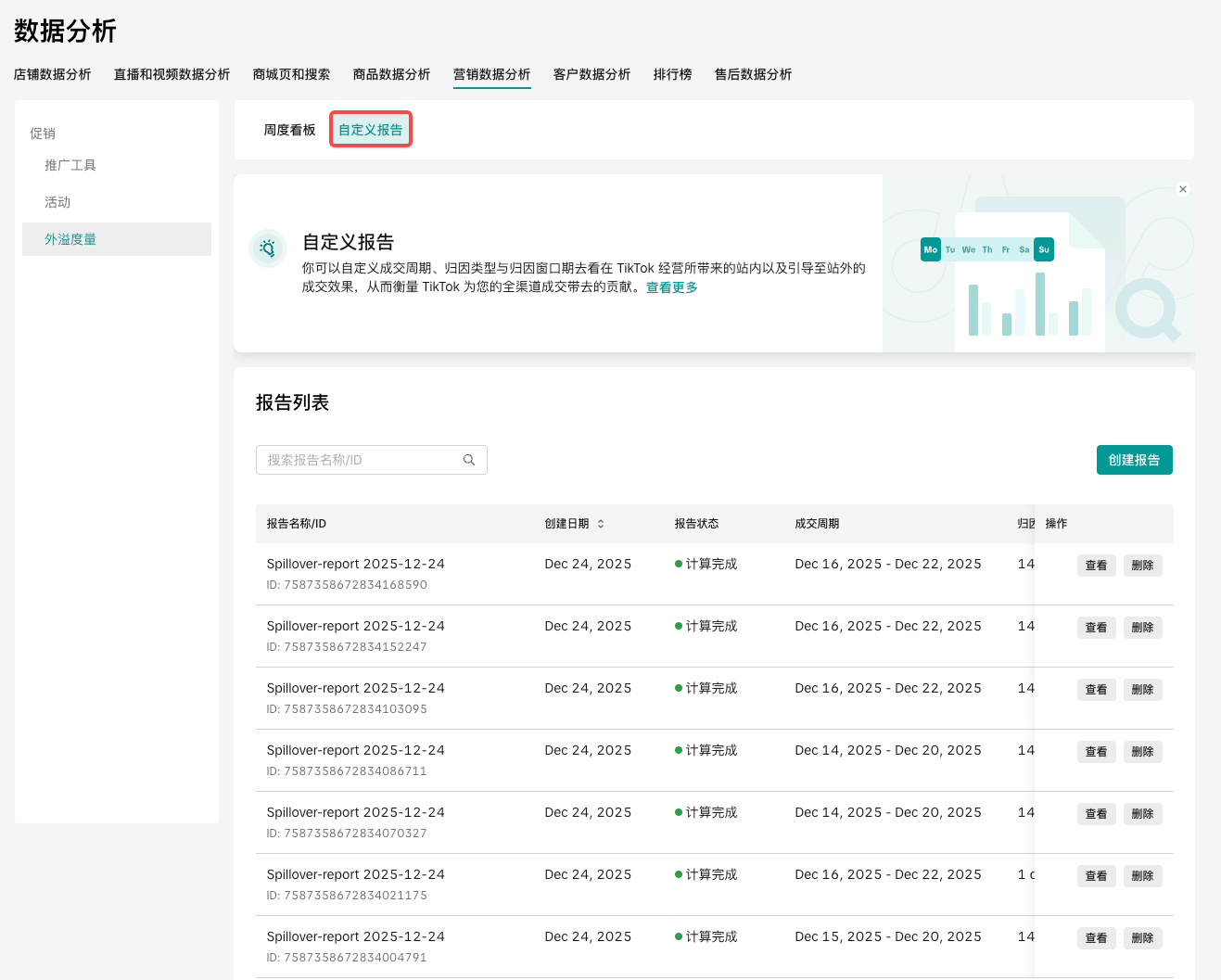Click the 创建报告 button
This screenshot has width=1221, height=980.
(1134, 460)
